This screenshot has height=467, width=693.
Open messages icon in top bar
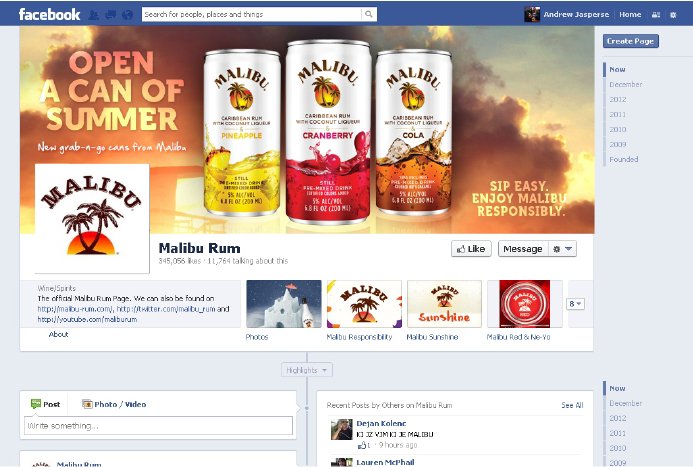[x=110, y=15]
